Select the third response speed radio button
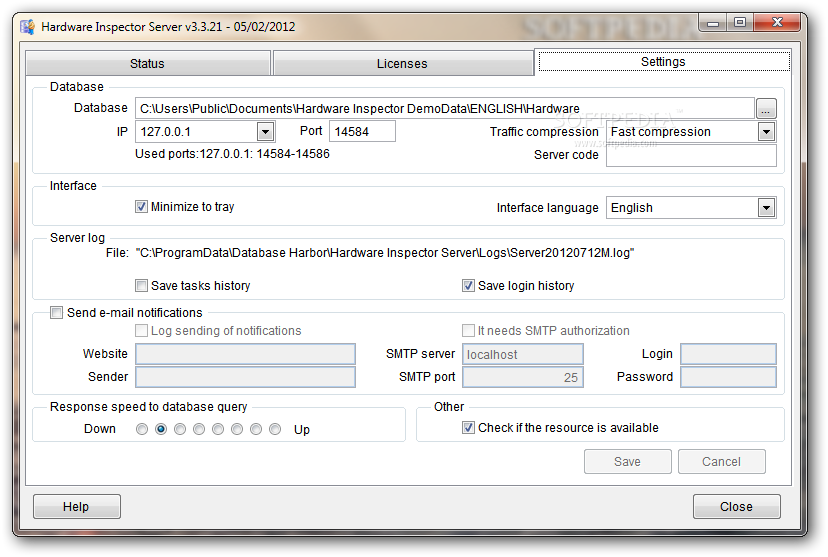 click(180, 429)
